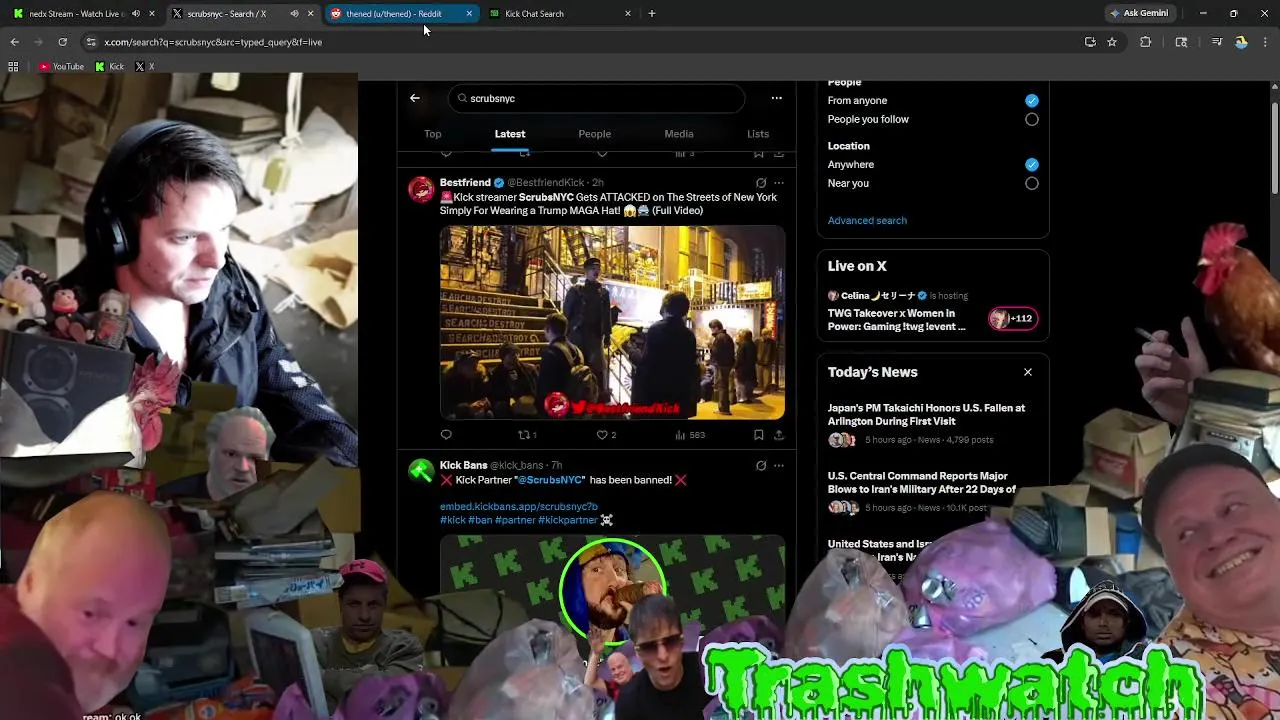Select Near you location radio option
Image resolution: width=1280 pixels, height=720 pixels.
click(x=1031, y=183)
